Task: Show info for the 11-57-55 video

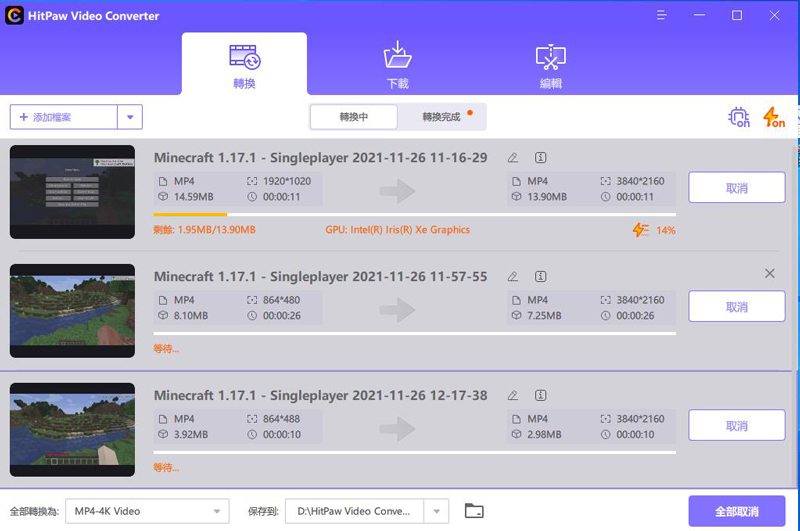Action: 540,276
